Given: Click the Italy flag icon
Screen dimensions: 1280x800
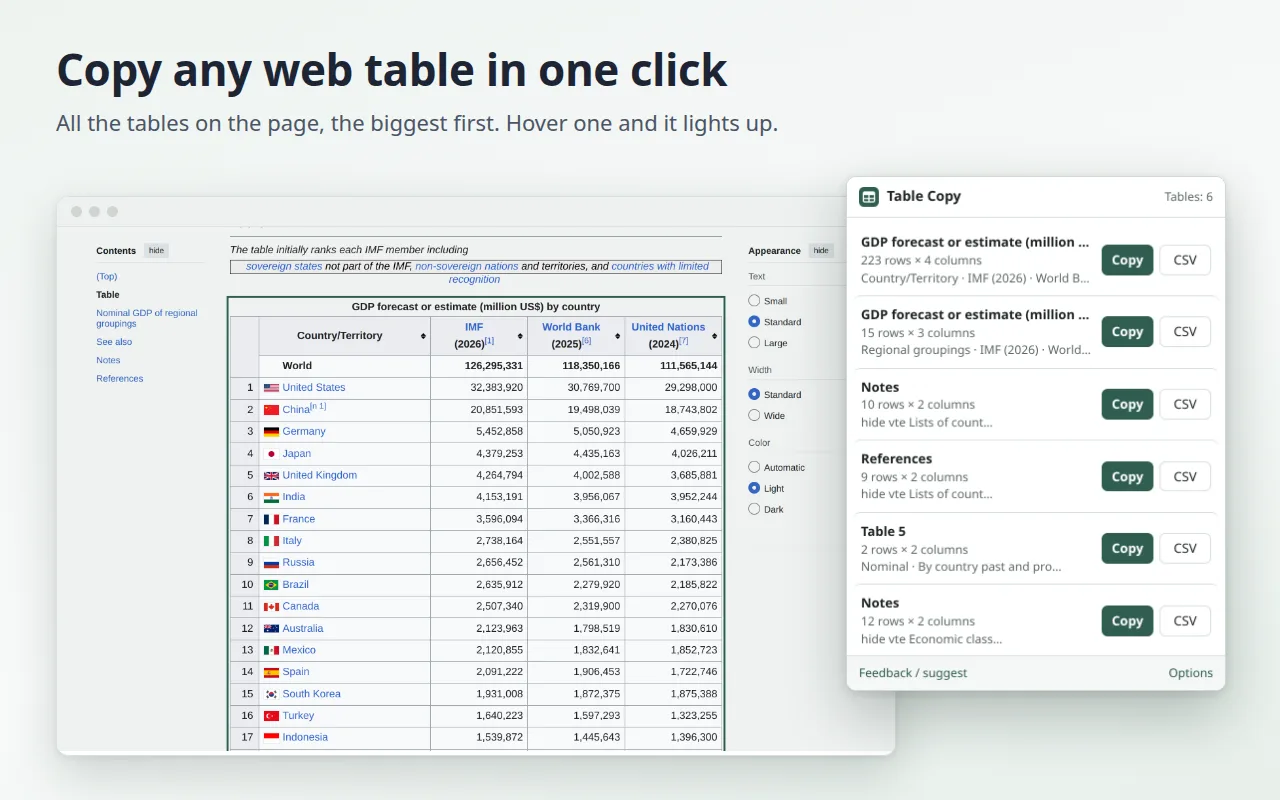Looking at the screenshot, I should (271, 541).
